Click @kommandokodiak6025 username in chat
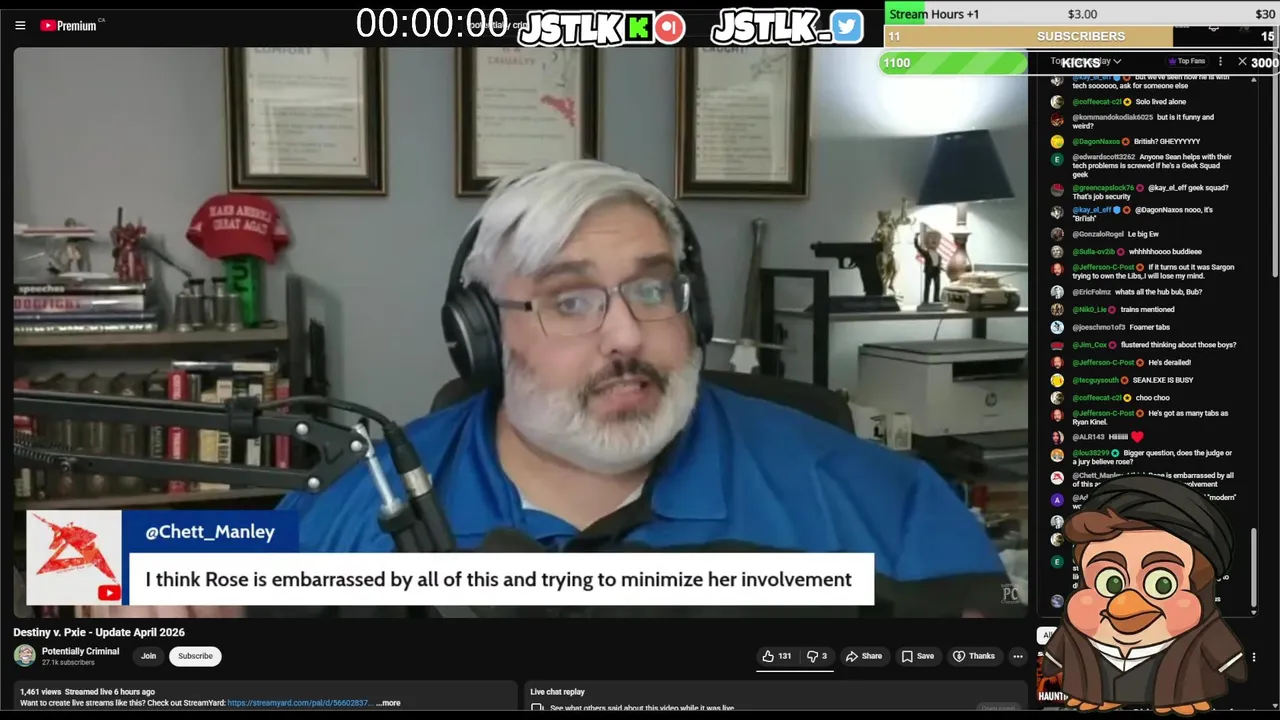 pos(1112,117)
